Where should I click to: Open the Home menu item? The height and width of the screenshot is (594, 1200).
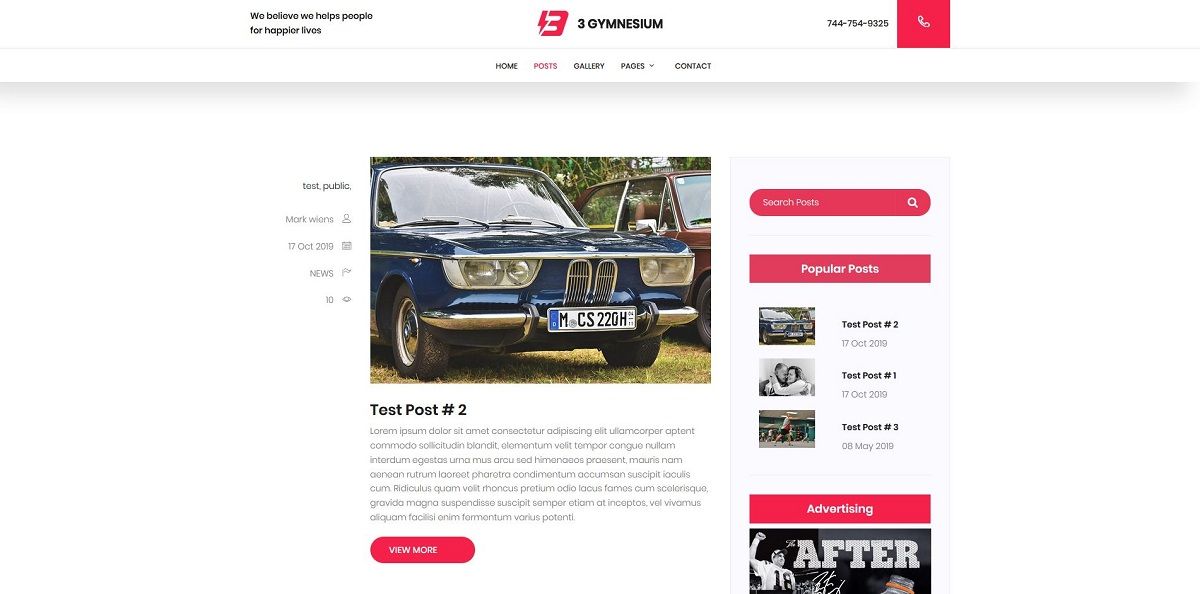tap(506, 66)
